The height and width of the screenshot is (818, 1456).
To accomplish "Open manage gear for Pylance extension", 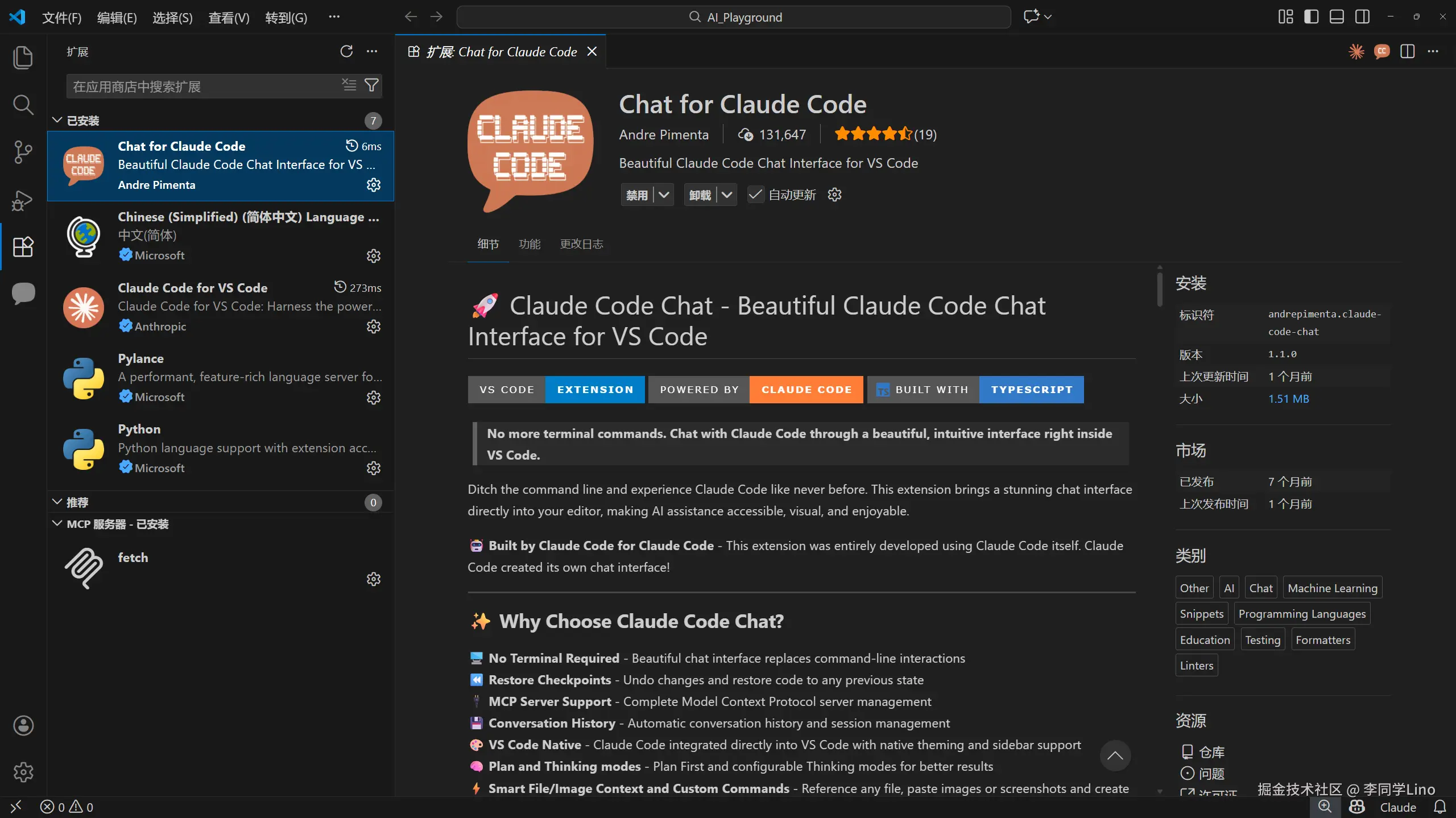I will [373, 398].
